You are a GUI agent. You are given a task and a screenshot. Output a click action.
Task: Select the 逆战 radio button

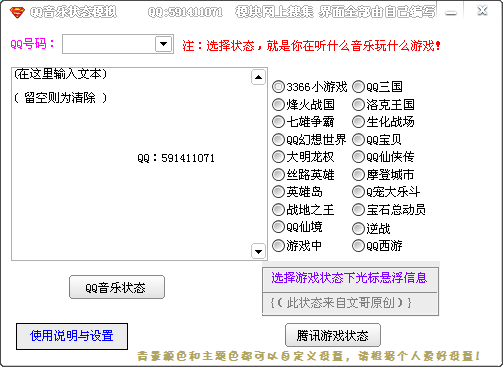[358, 229]
